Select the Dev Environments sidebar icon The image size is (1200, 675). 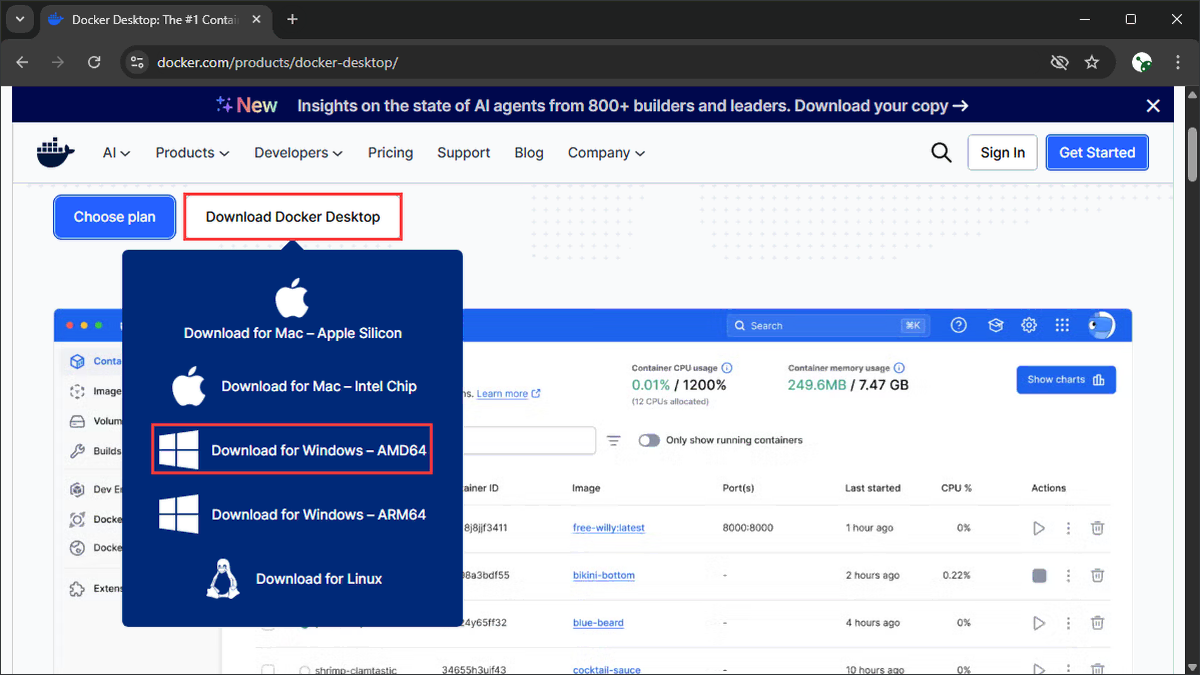tap(77, 490)
